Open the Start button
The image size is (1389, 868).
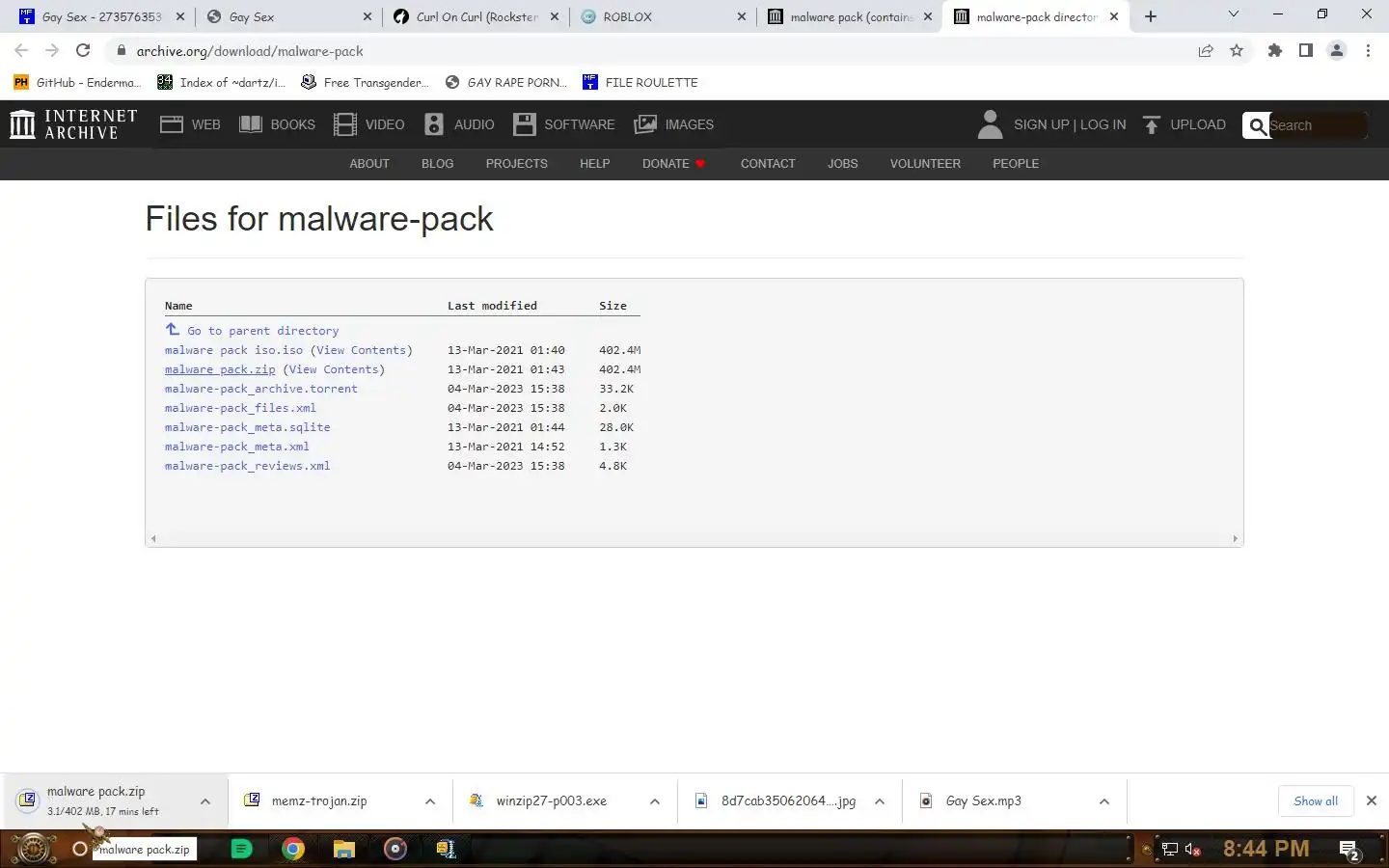click(33, 849)
